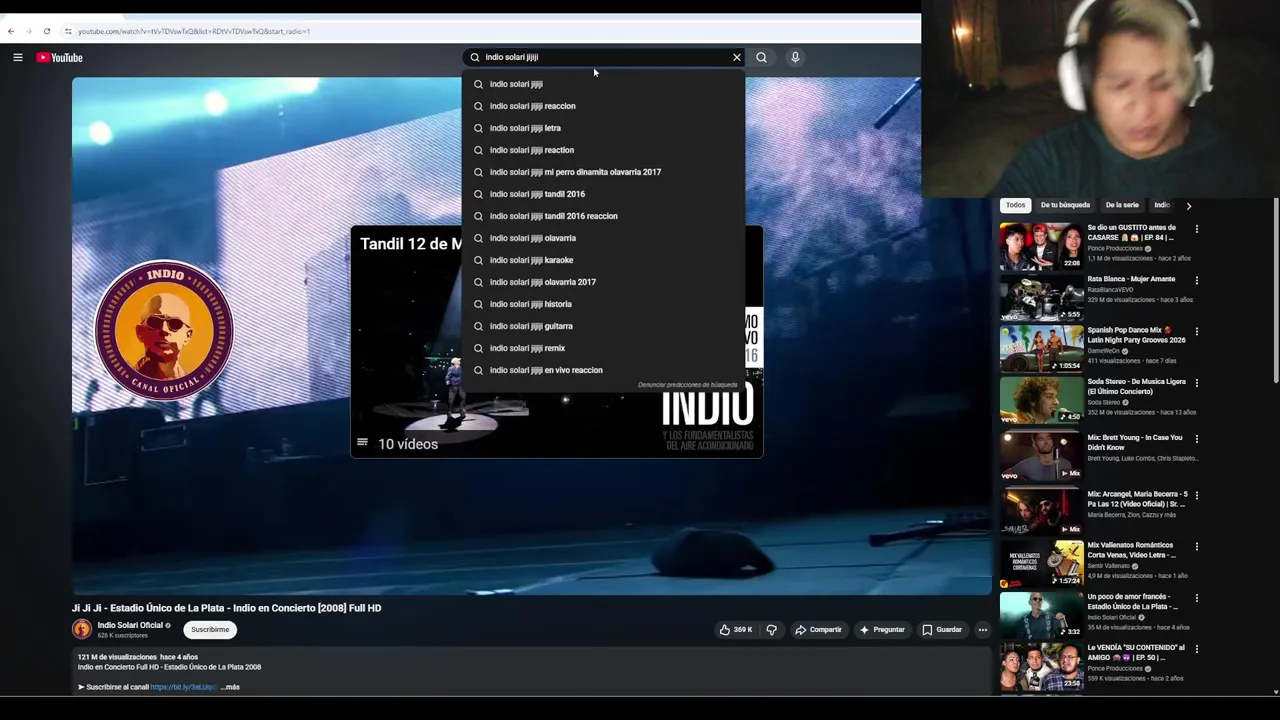Screen dimensions: 1280x720
Task: Choose suggestion 'indio solari jijiji reaccion'
Action: [x=604, y=106]
